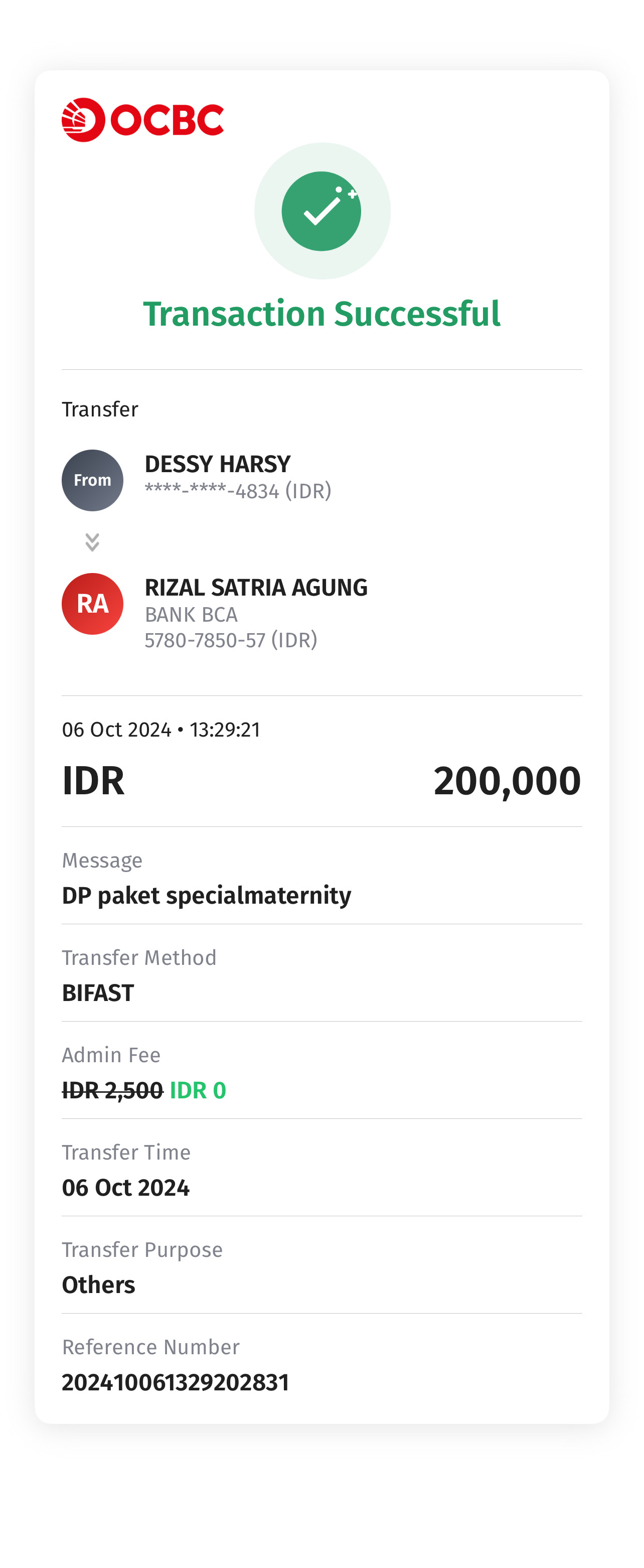This screenshot has width=644, height=1568.
Task: Click recipient name RIZAL SATRIA AGUNG
Action: (x=256, y=588)
